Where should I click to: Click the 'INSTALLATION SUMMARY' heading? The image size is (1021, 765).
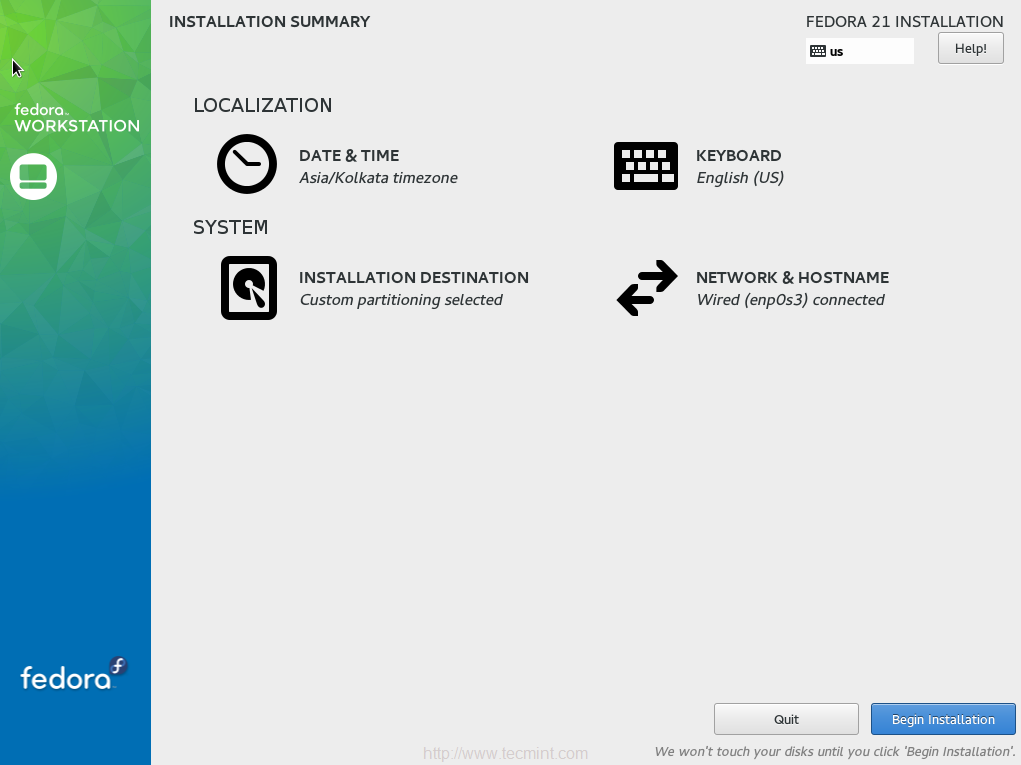[x=270, y=21]
